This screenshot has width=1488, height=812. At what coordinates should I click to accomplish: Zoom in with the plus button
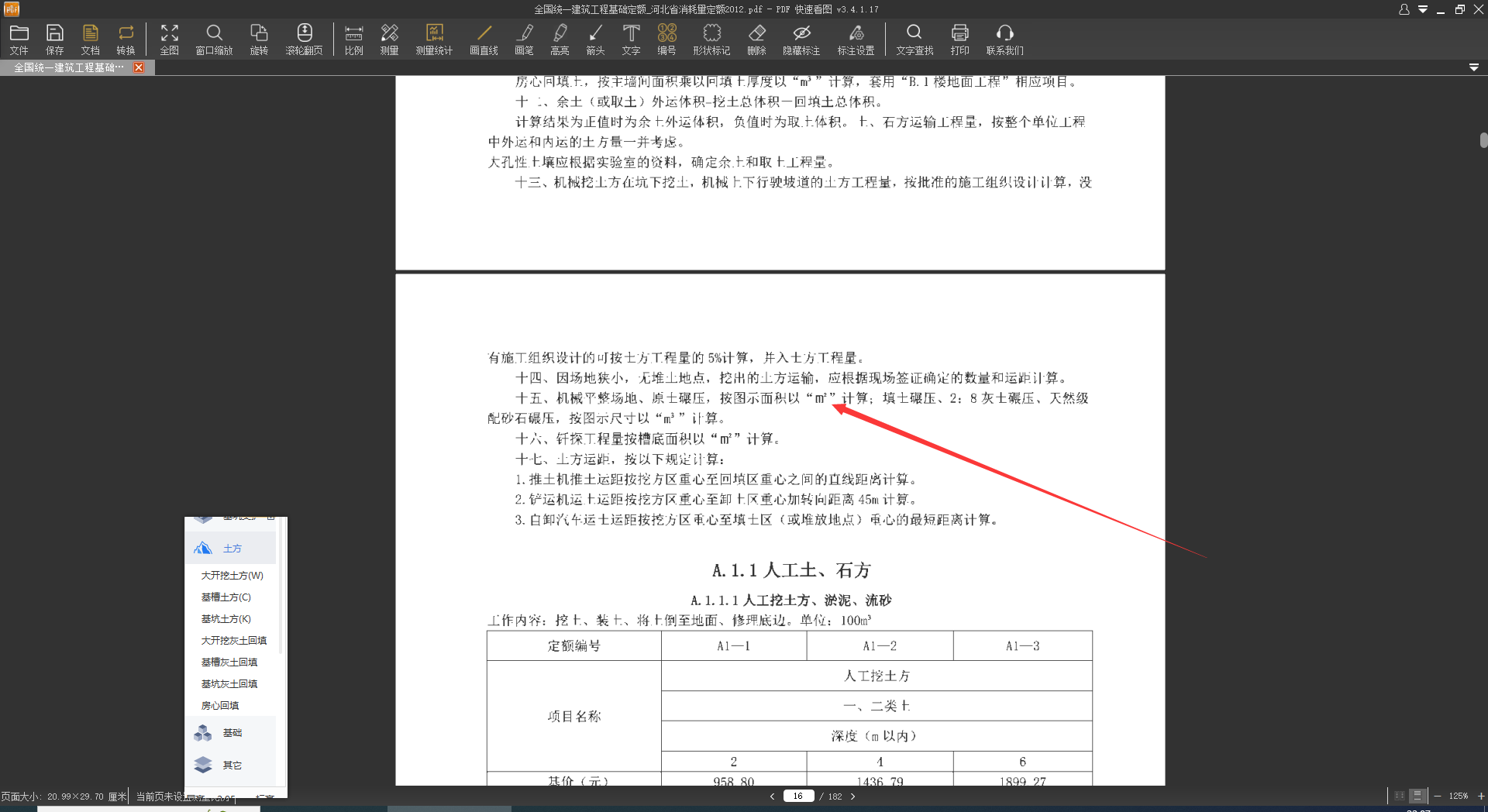(1481, 797)
